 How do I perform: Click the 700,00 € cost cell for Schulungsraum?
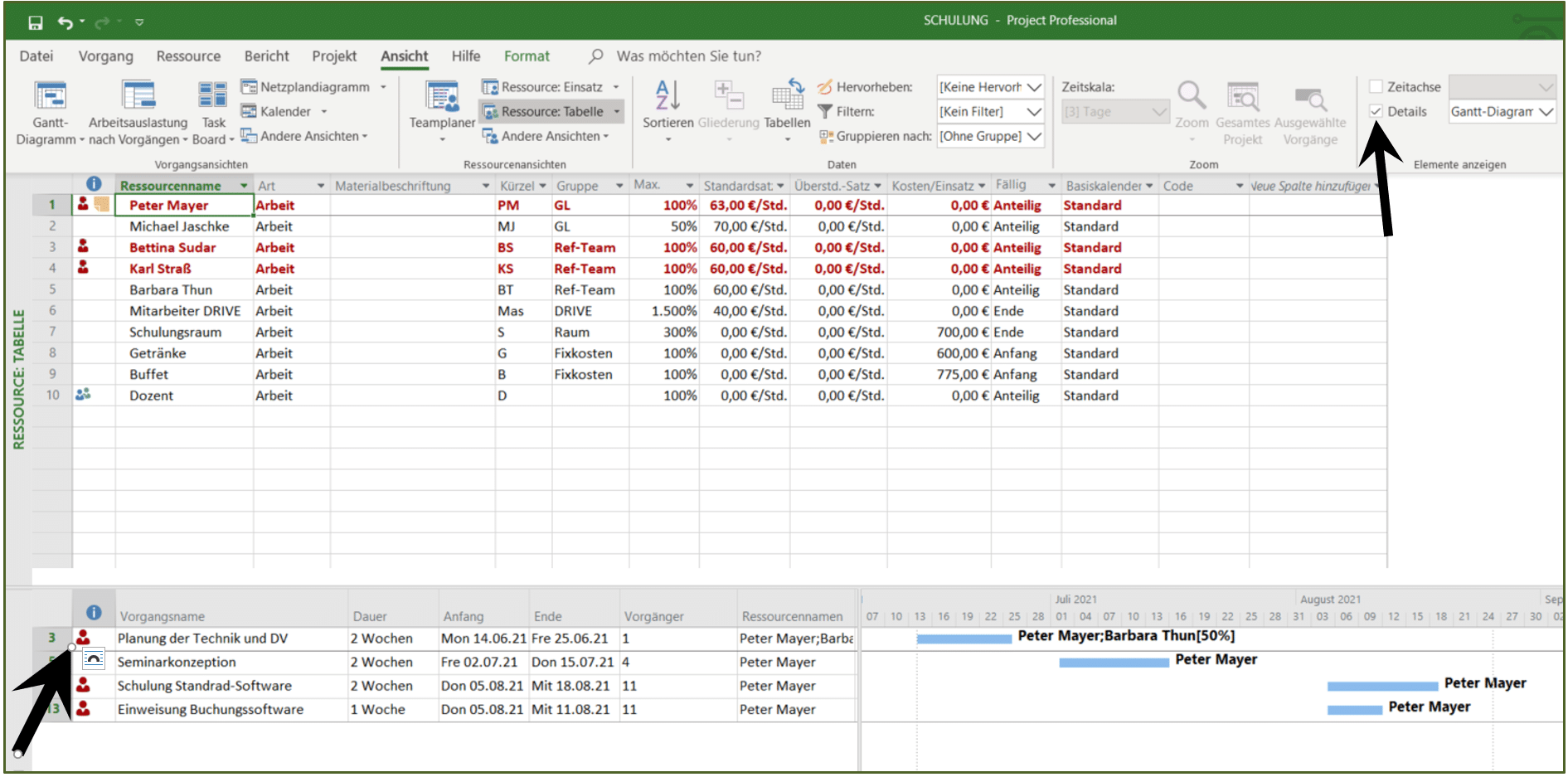pos(939,332)
